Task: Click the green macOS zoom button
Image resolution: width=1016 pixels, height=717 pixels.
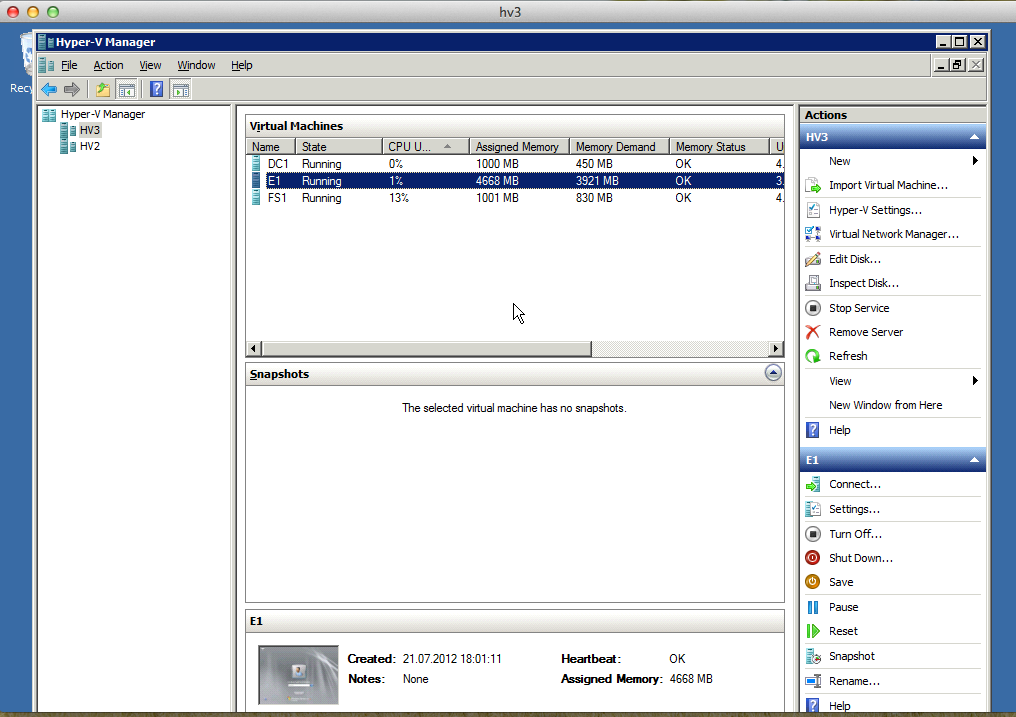Action: (53, 12)
